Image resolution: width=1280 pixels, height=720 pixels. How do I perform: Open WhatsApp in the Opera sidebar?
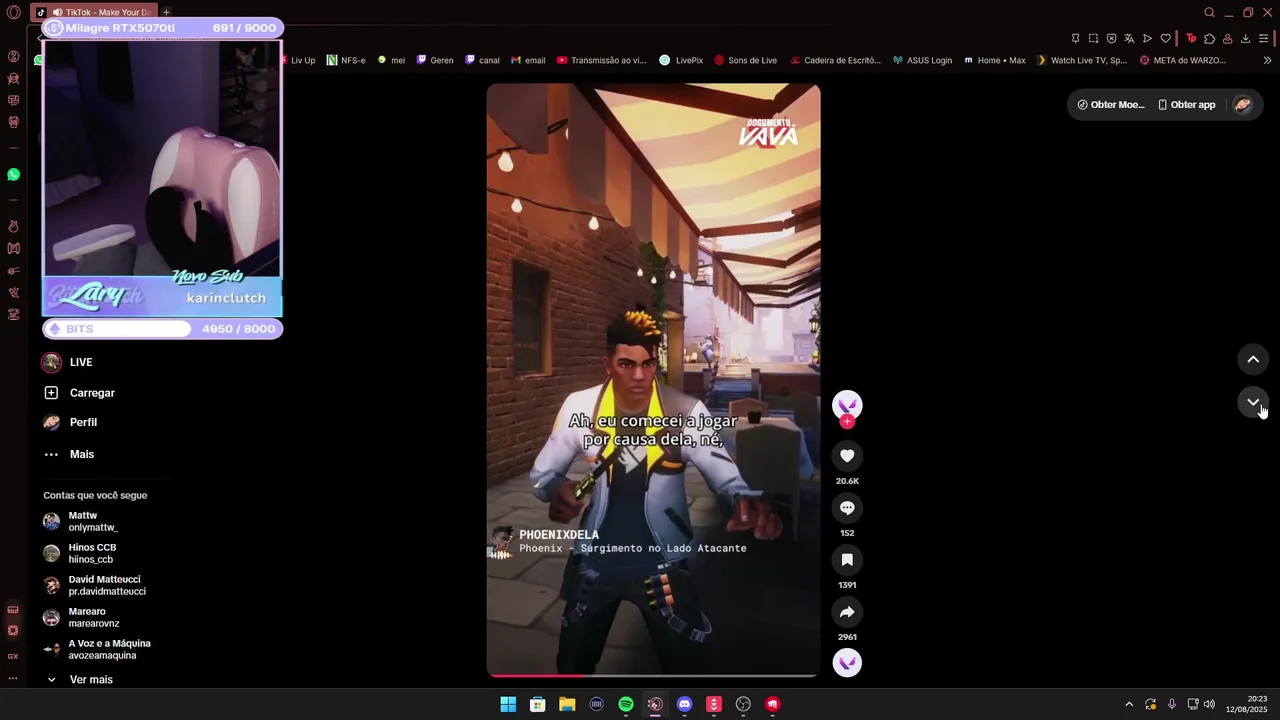(x=13, y=175)
